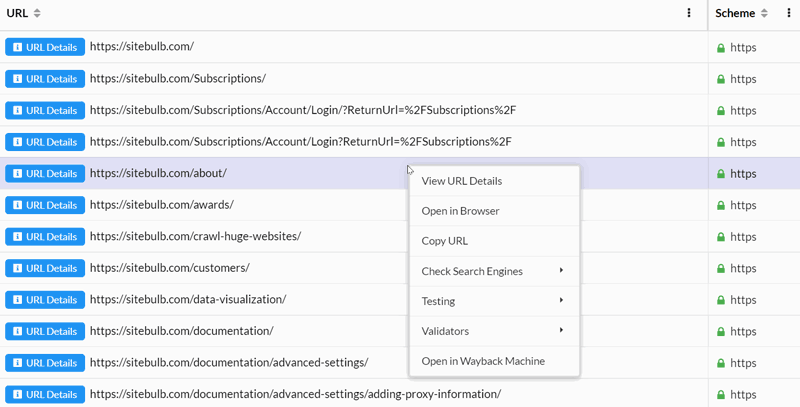
Task: Choose Open in Browser menu entry
Action: (x=494, y=211)
